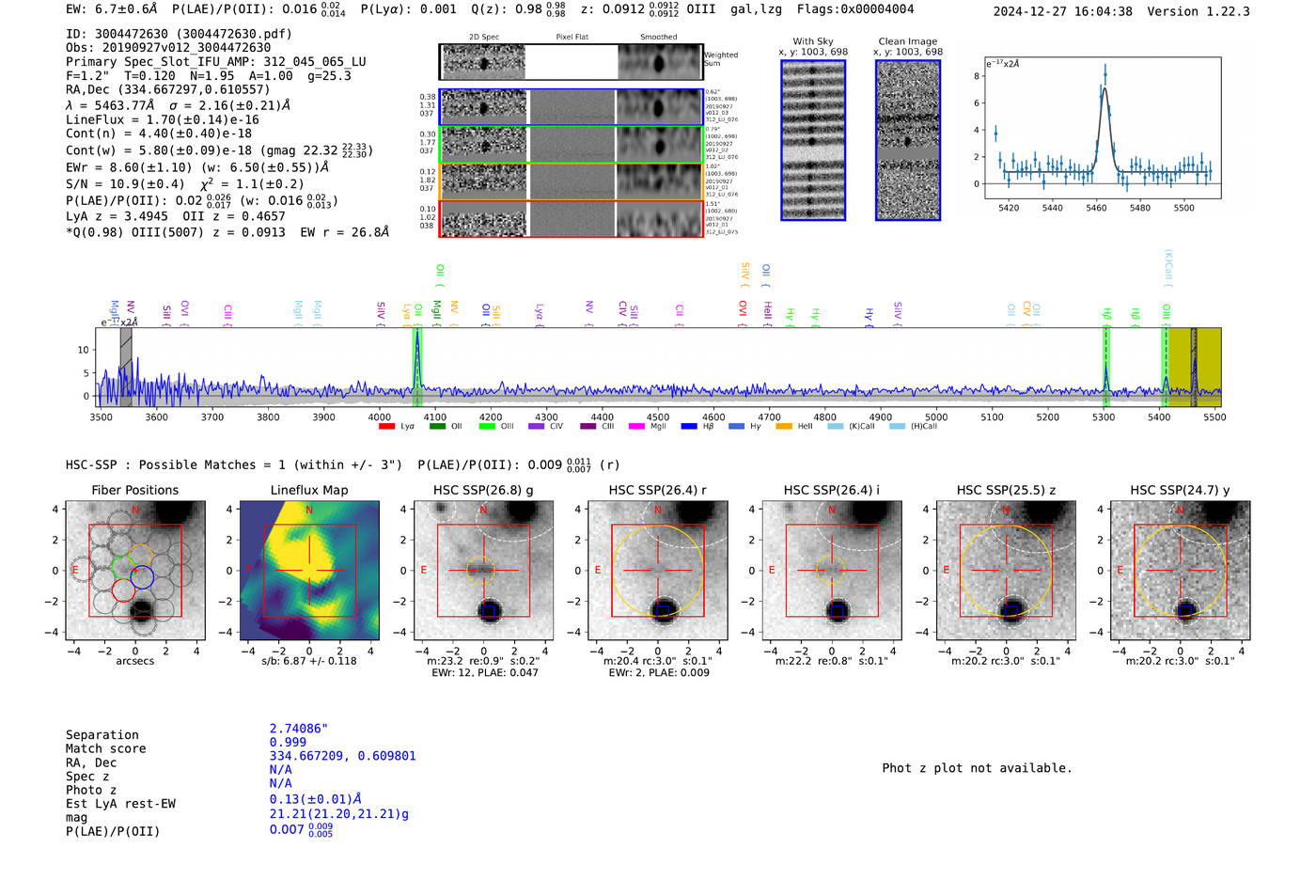Click the S/N = 10.9(±0.4) value
The image size is (1316, 896).
tap(125, 184)
